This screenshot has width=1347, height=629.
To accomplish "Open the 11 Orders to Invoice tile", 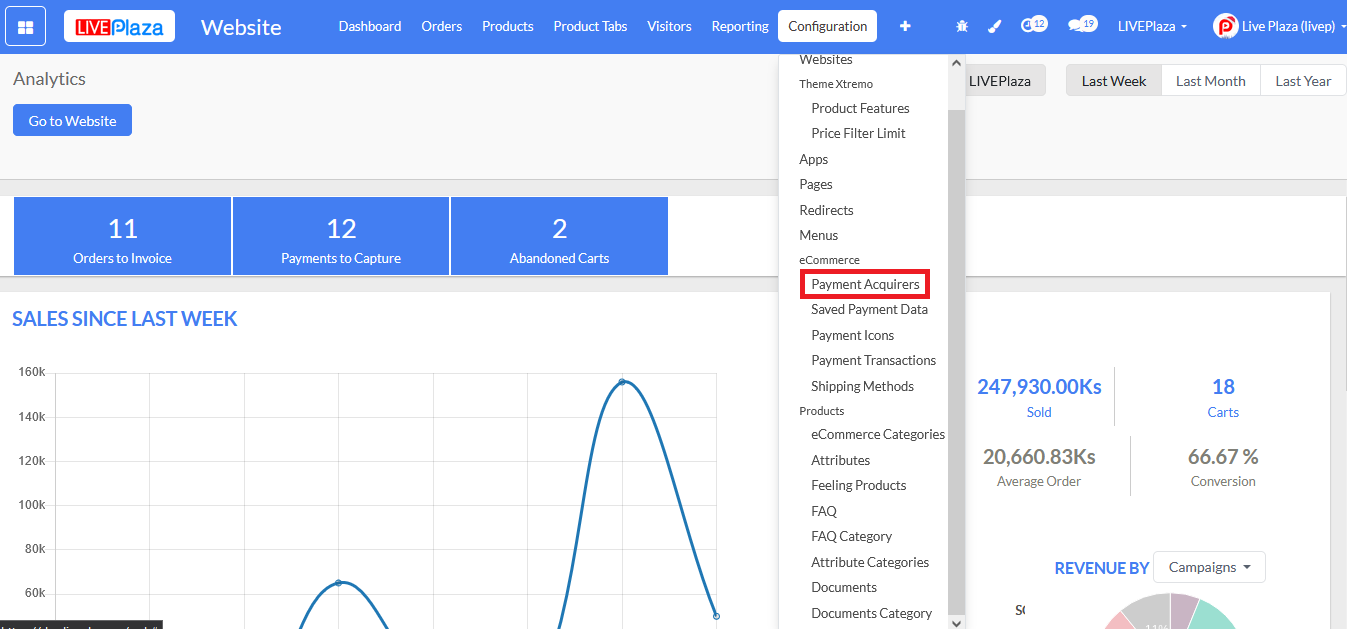I will click(122, 236).
